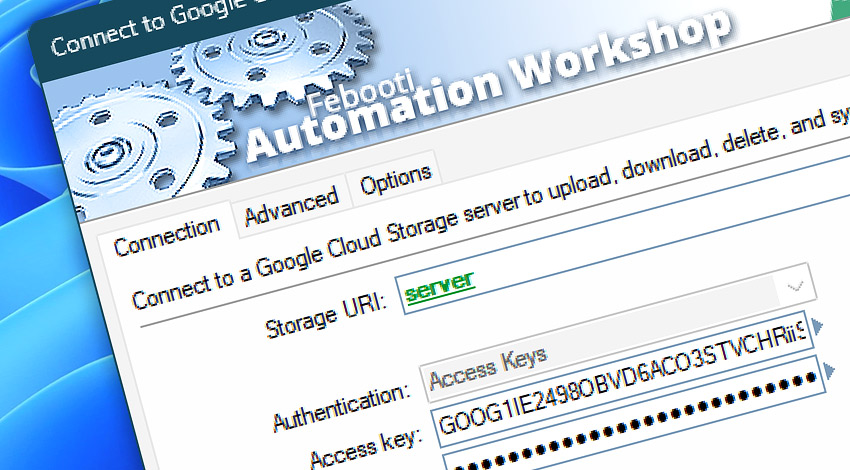Click variable wizard arrow beside Access key

[817, 326]
